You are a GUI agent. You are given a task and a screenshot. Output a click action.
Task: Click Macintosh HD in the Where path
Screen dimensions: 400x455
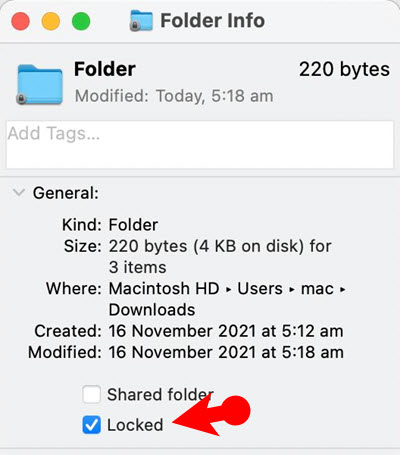(x=164, y=288)
